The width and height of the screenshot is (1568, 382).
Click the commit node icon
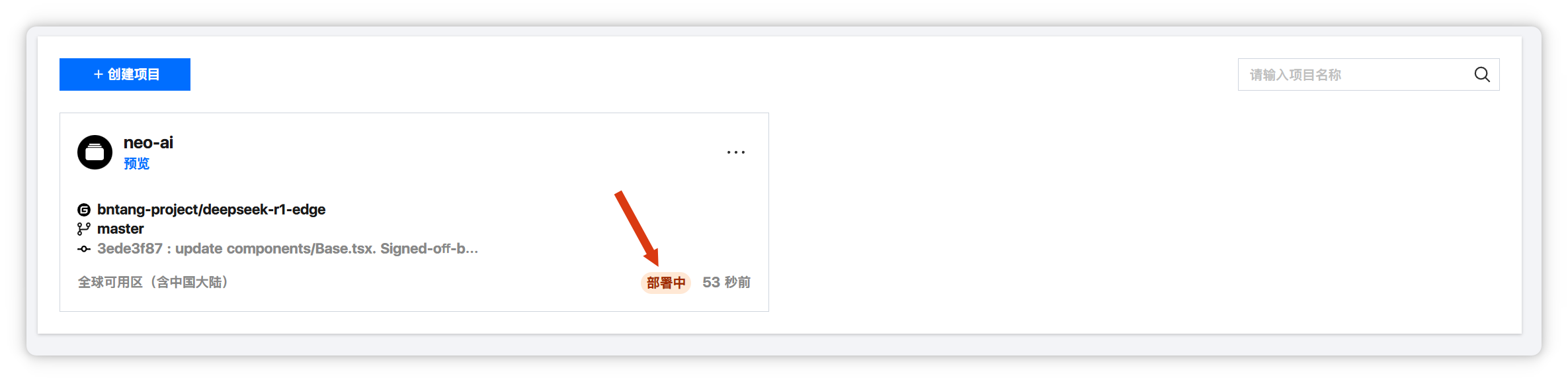click(84, 249)
